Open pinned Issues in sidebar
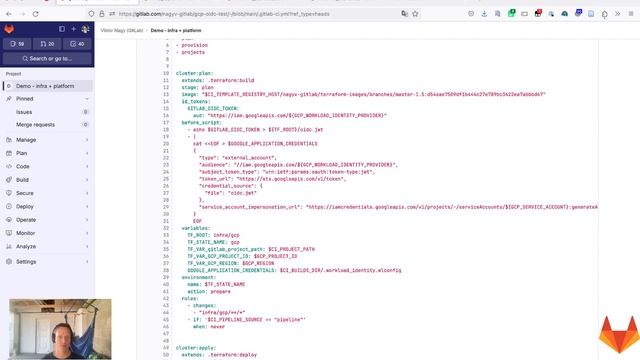The image size is (640, 360). pos(47,112)
